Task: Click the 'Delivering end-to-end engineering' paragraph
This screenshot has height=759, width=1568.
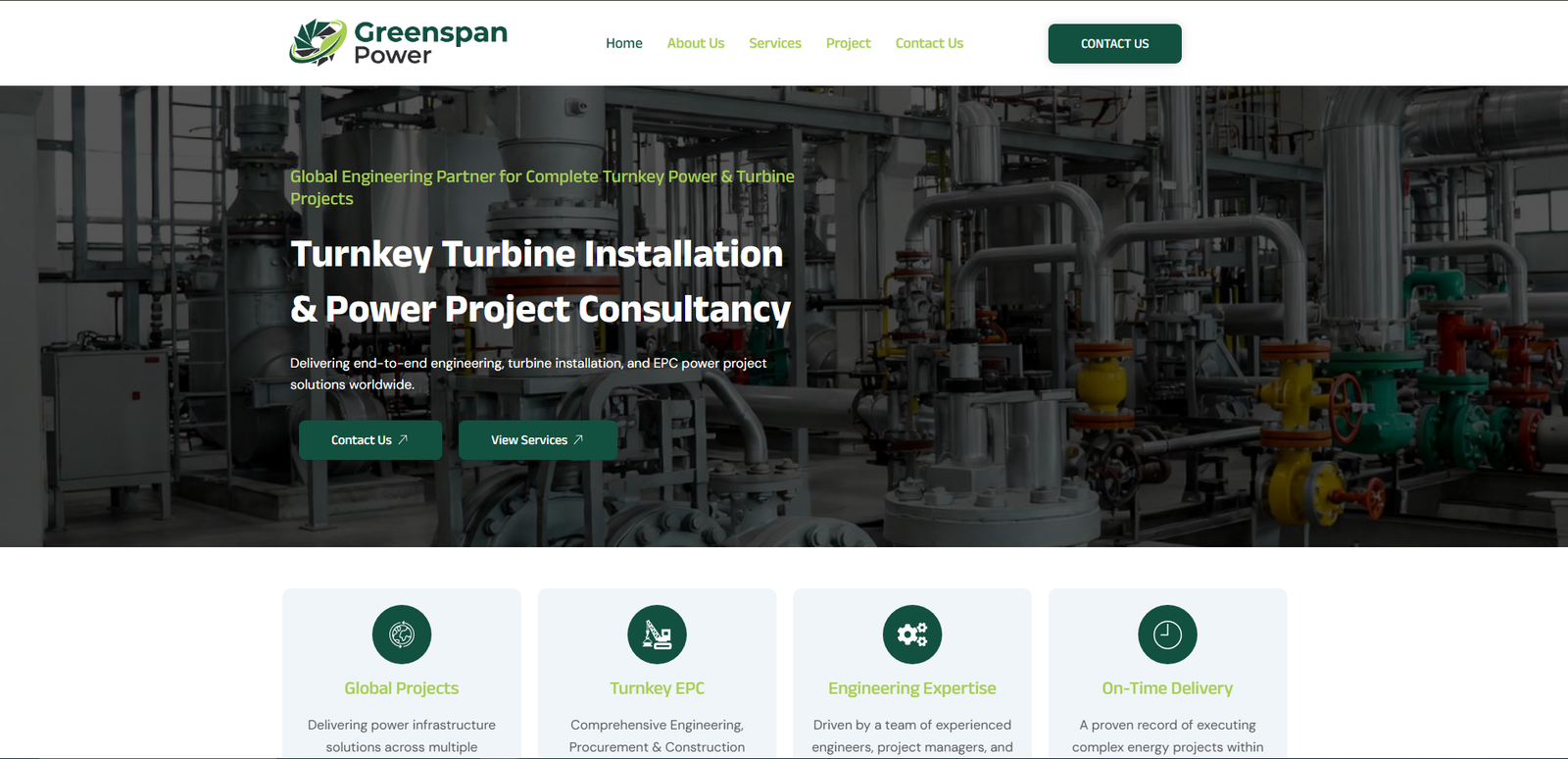Action: coord(528,374)
